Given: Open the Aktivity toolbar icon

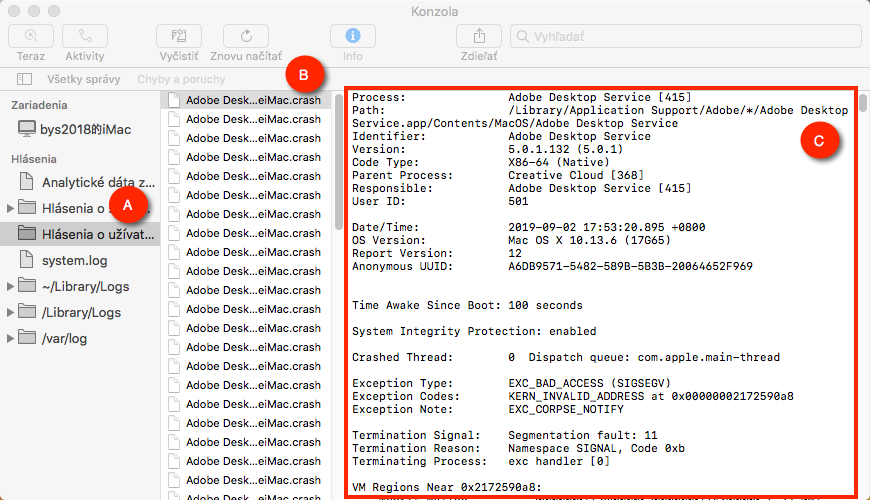Looking at the screenshot, I should (85, 36).
